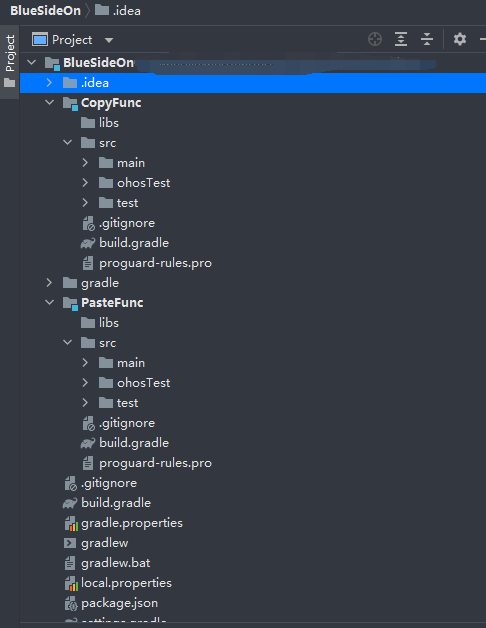Click the locate/select opened file target icon
Screen dimensions: 486x628
[375, 39]
